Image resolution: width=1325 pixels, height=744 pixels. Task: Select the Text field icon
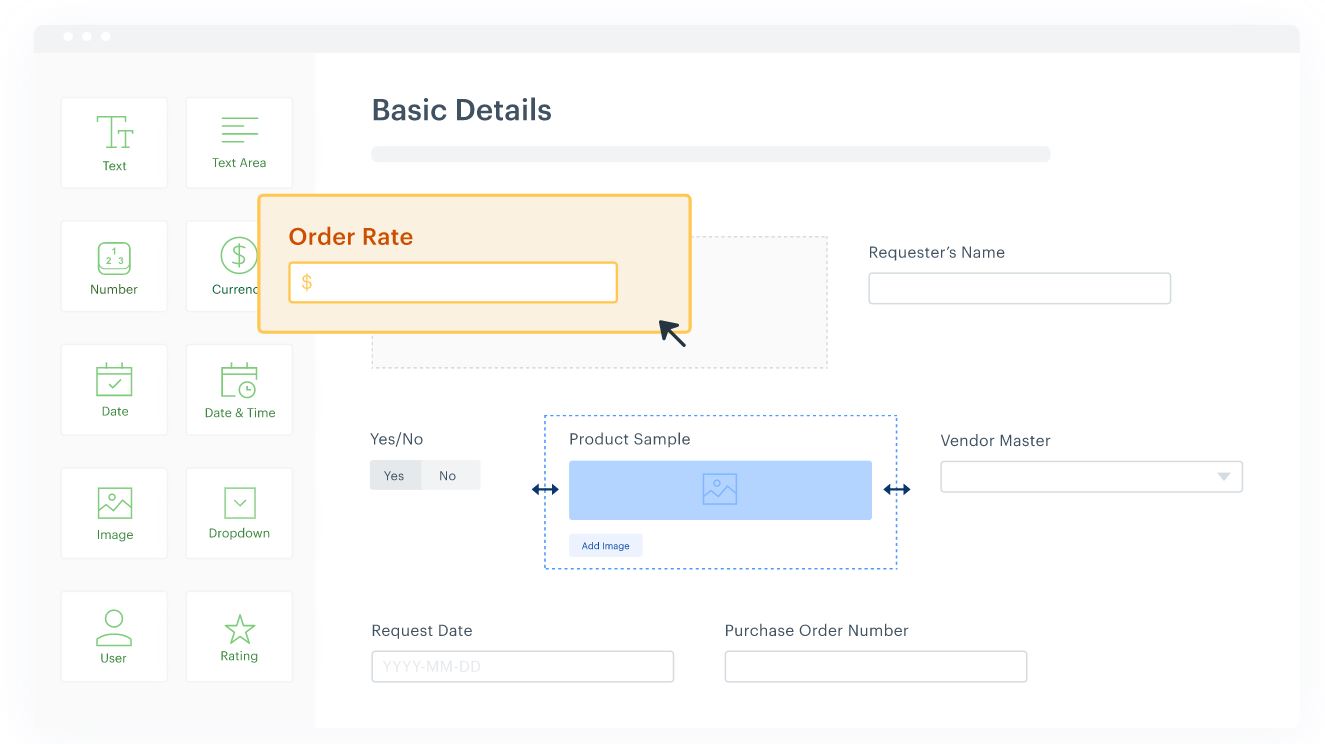point(114,142)
